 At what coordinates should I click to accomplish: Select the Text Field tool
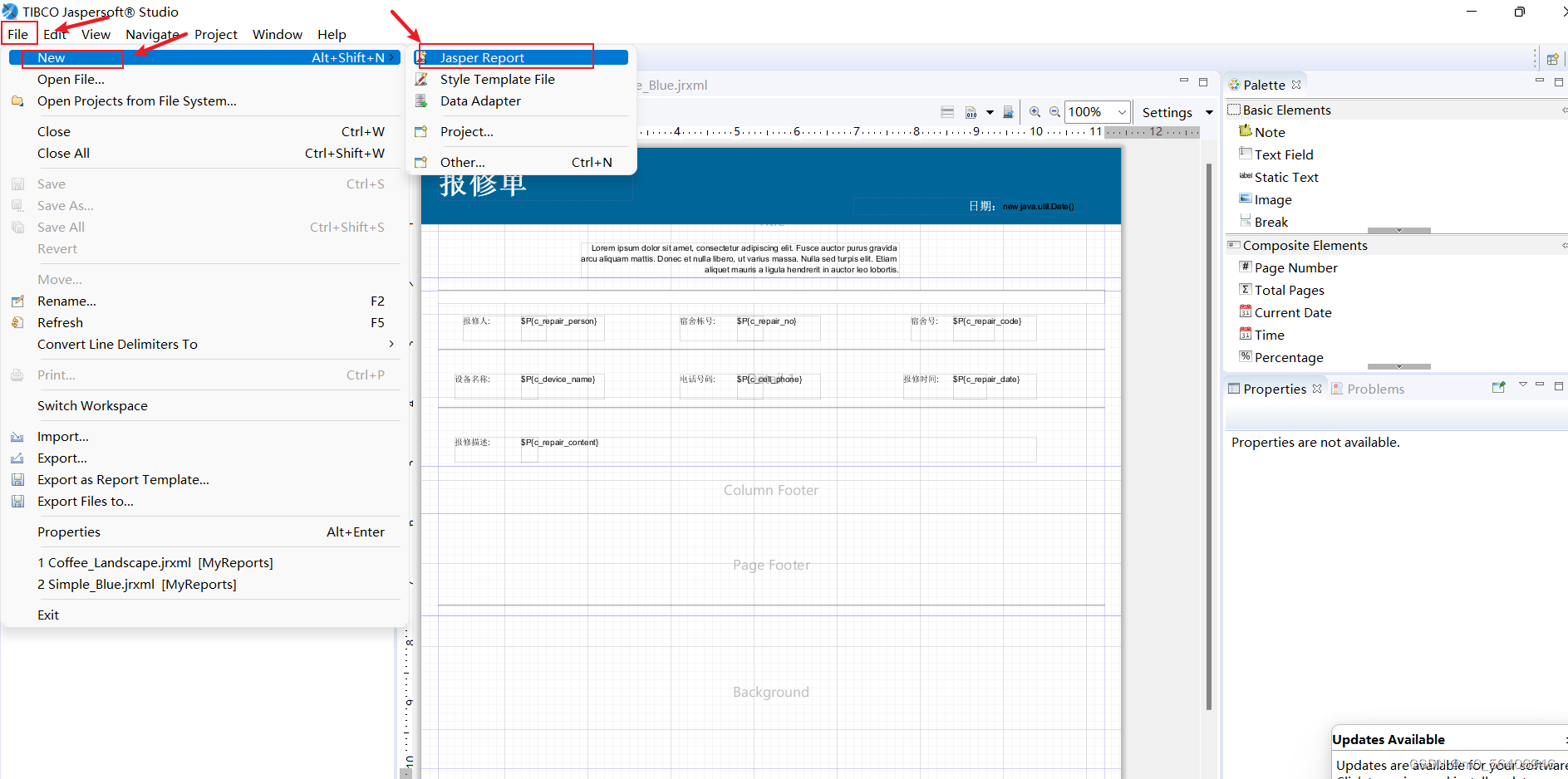(x=1284, y=154)
